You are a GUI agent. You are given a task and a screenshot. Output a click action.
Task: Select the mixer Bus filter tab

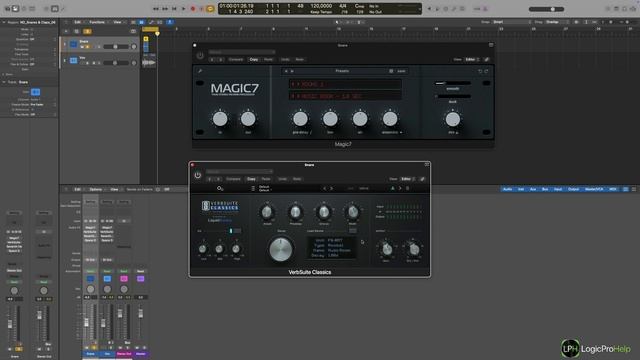(545, 189)
